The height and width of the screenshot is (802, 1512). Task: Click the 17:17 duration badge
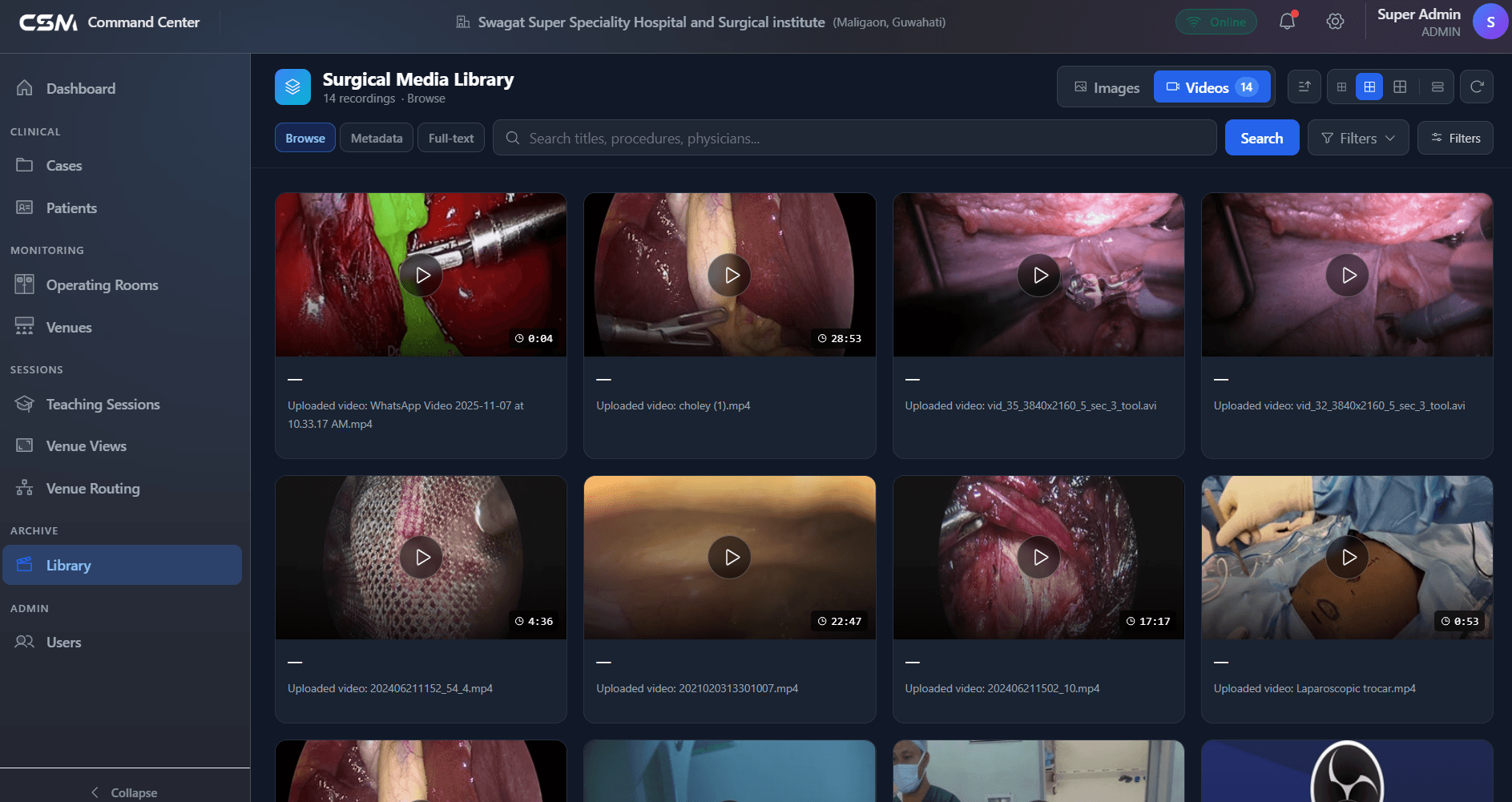1148,621
